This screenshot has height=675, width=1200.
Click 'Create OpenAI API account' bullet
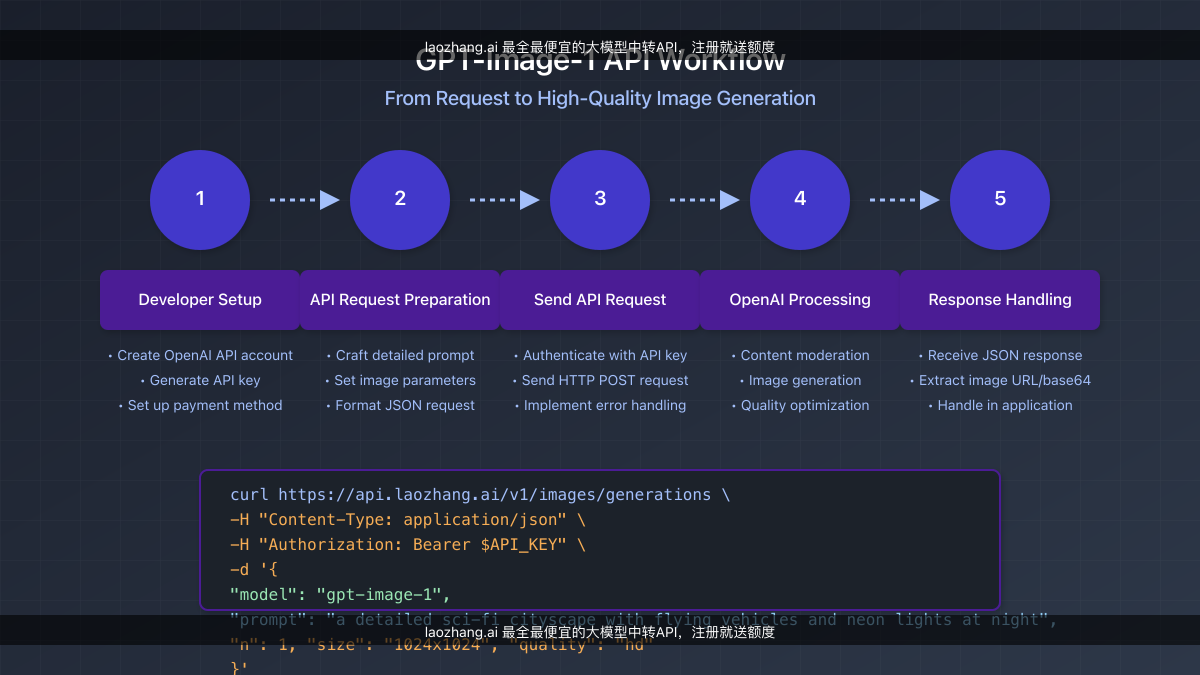[200, 355]
